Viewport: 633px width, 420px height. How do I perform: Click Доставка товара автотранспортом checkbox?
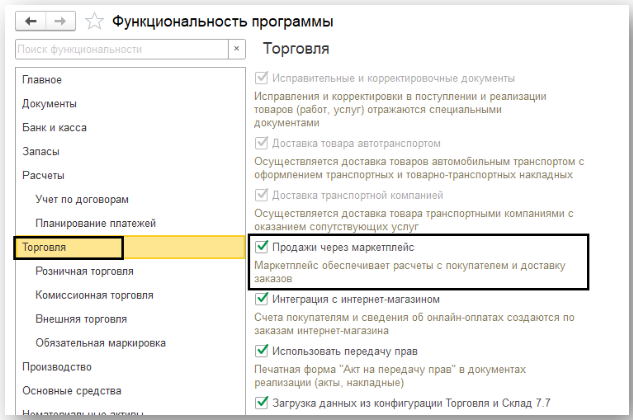pyautogui.click(x=262, y=142)
